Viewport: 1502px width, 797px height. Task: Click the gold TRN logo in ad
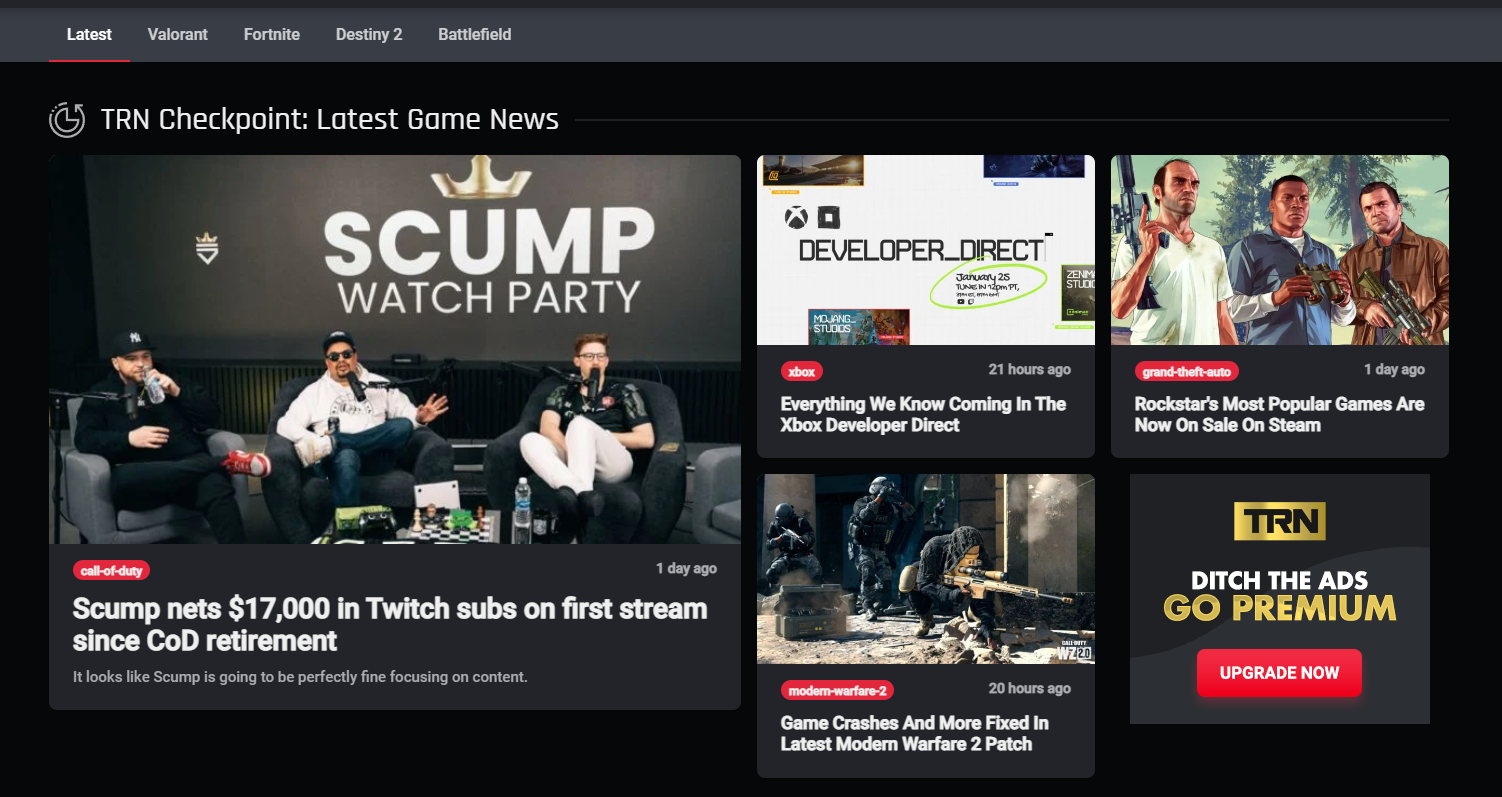pos(1279,521)
